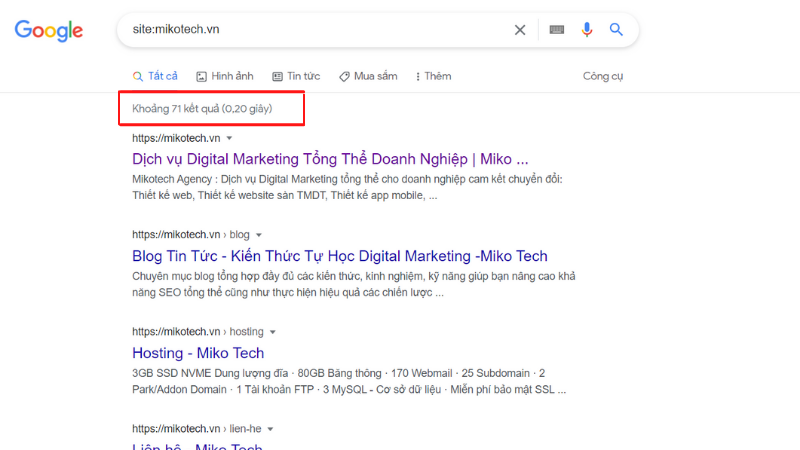Start voice search with microphone icon
Image resolution: width=800 pixels, height=450 pixels.
point(587,30)
